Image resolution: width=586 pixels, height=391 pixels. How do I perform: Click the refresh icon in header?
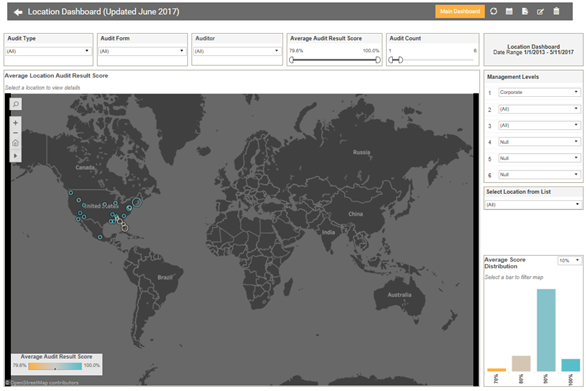(494, 11)
